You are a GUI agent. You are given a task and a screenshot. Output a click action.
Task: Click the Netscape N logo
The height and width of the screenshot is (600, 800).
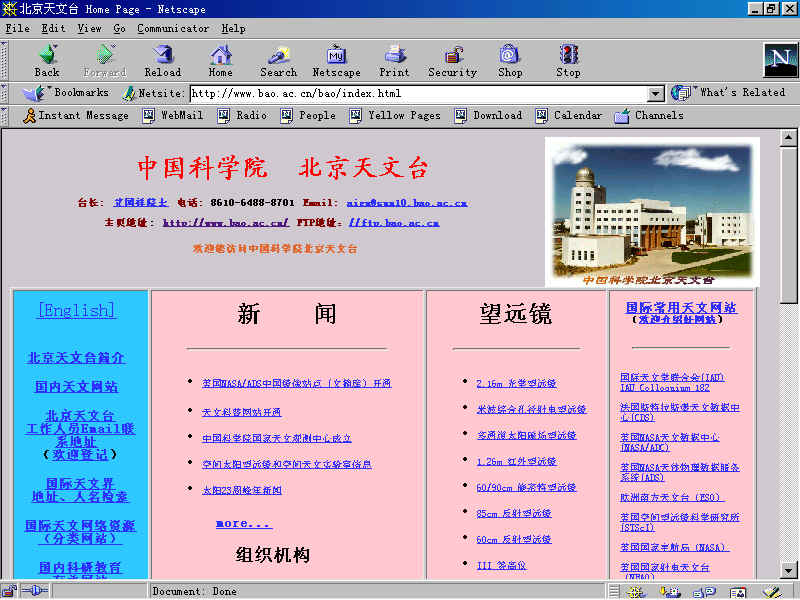pos(781,60)
